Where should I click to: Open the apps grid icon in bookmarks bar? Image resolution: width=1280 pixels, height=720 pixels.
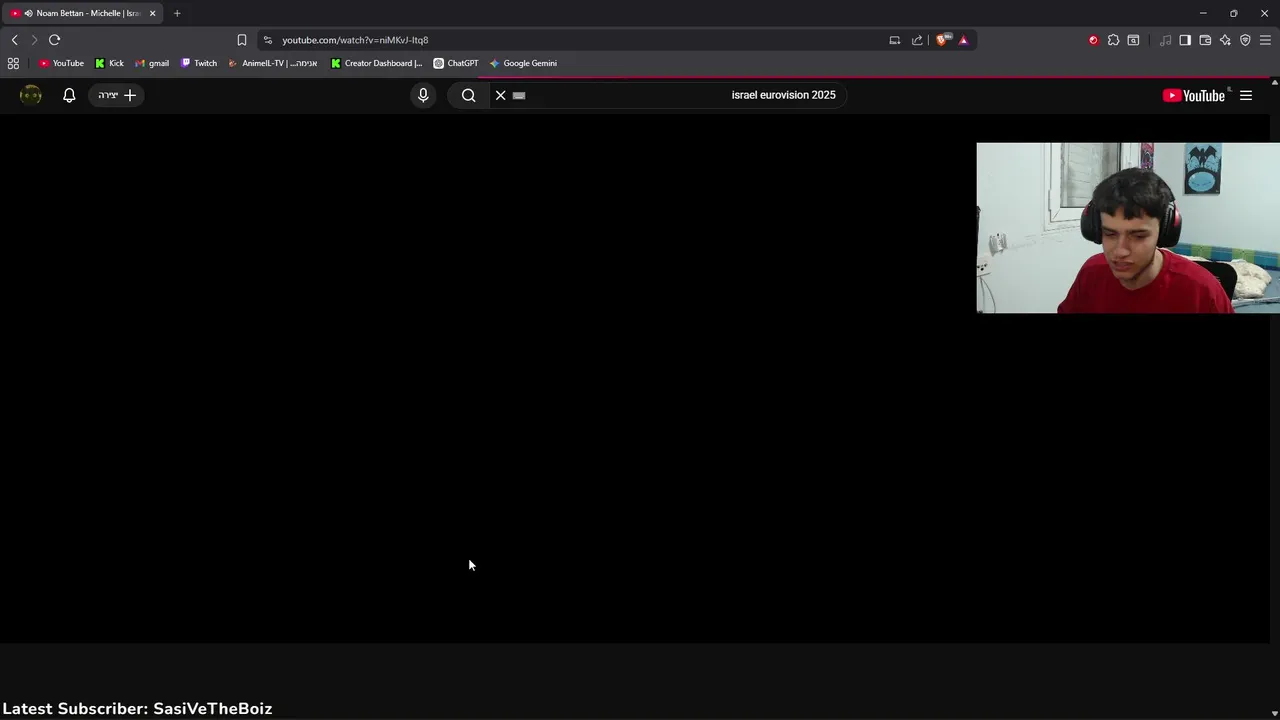tap(13, 63)
